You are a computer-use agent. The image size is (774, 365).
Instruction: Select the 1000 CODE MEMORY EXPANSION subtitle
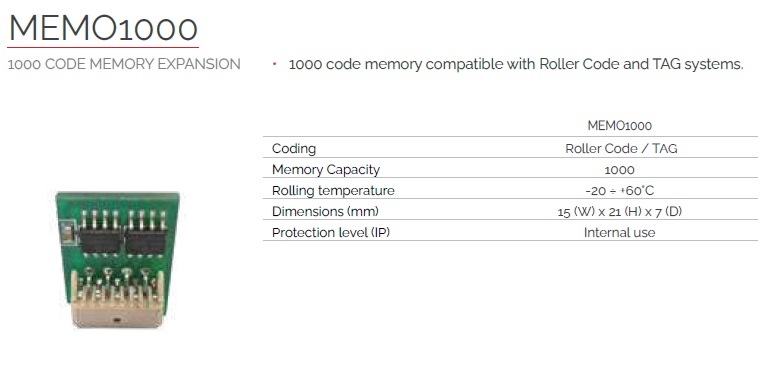point(124,64)
